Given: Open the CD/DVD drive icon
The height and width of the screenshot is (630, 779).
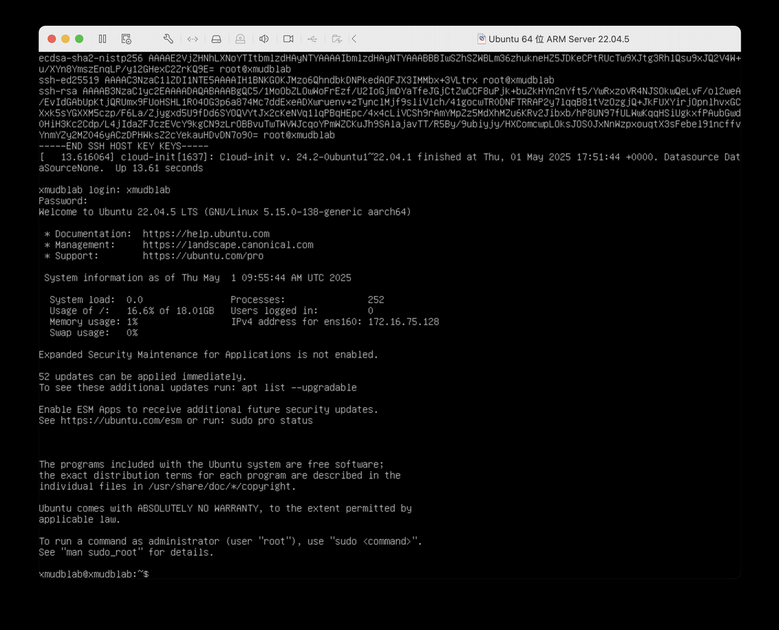Looking at the screenshot, I should pos(240,39).
